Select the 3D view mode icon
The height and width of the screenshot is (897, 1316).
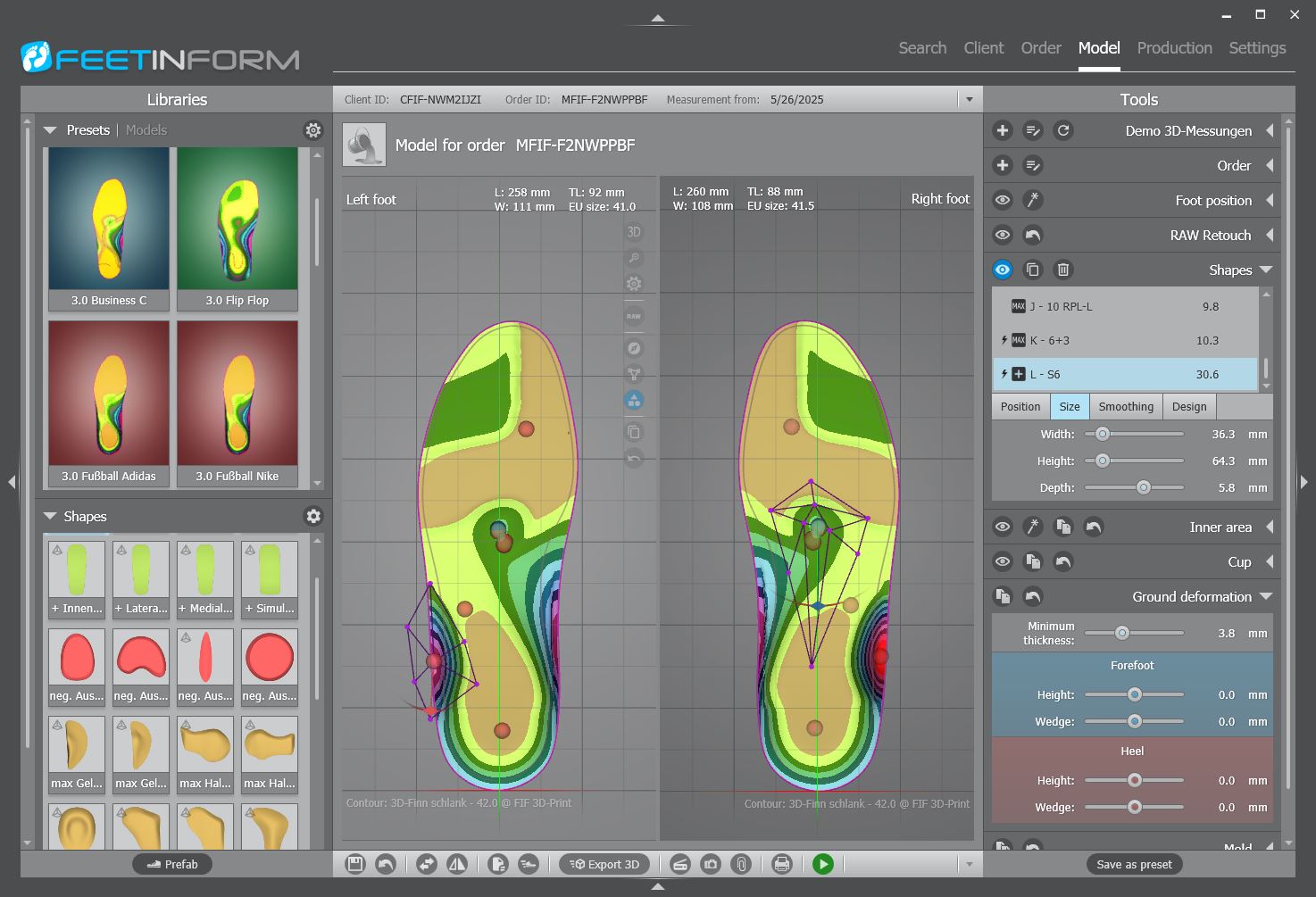click(634, 230)
